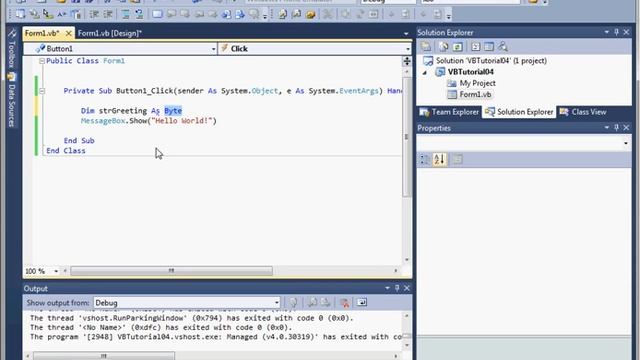Open Properties icon in Solution Explorer toolbar

click(426, 47)
